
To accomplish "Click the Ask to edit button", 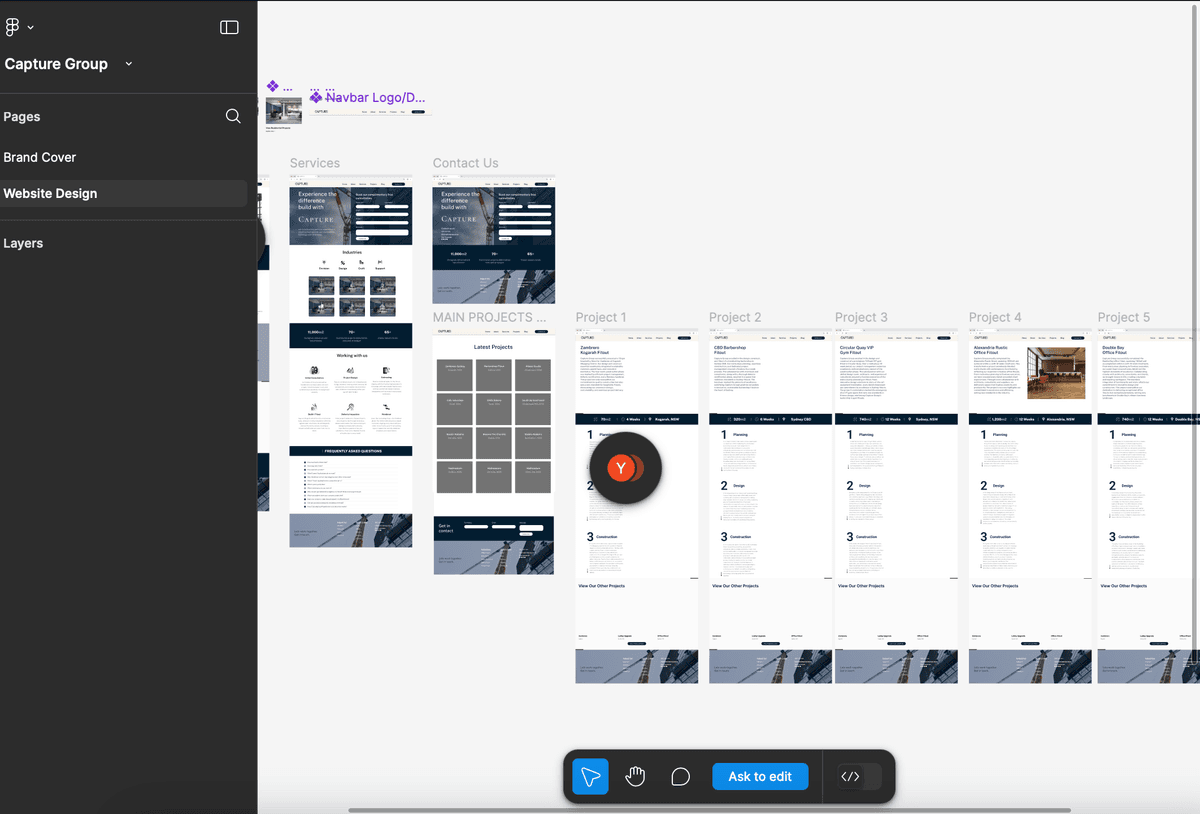I will 760,777.
